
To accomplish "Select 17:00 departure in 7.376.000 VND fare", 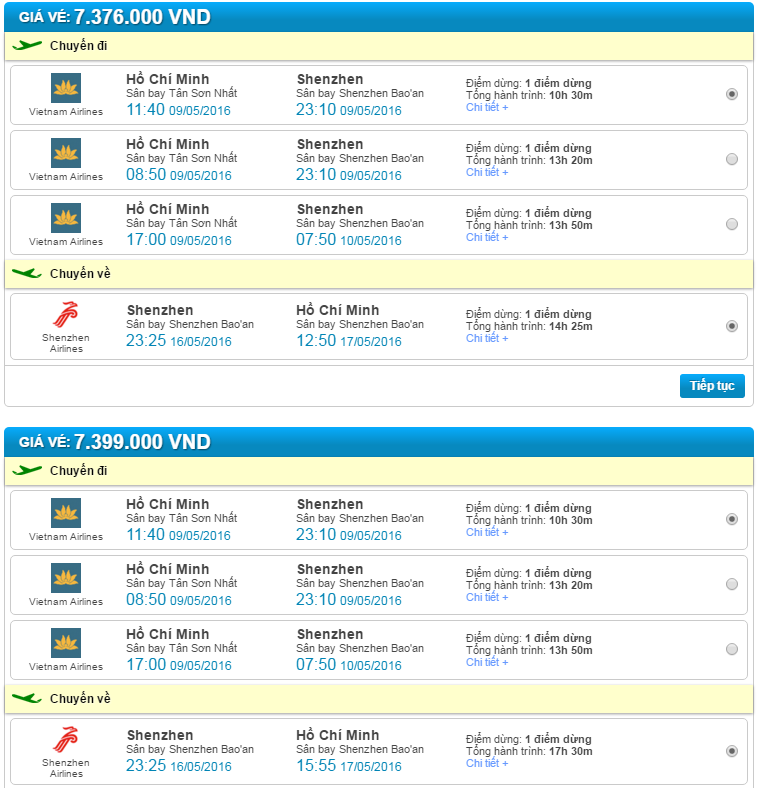I will click(x=732, y=224).
